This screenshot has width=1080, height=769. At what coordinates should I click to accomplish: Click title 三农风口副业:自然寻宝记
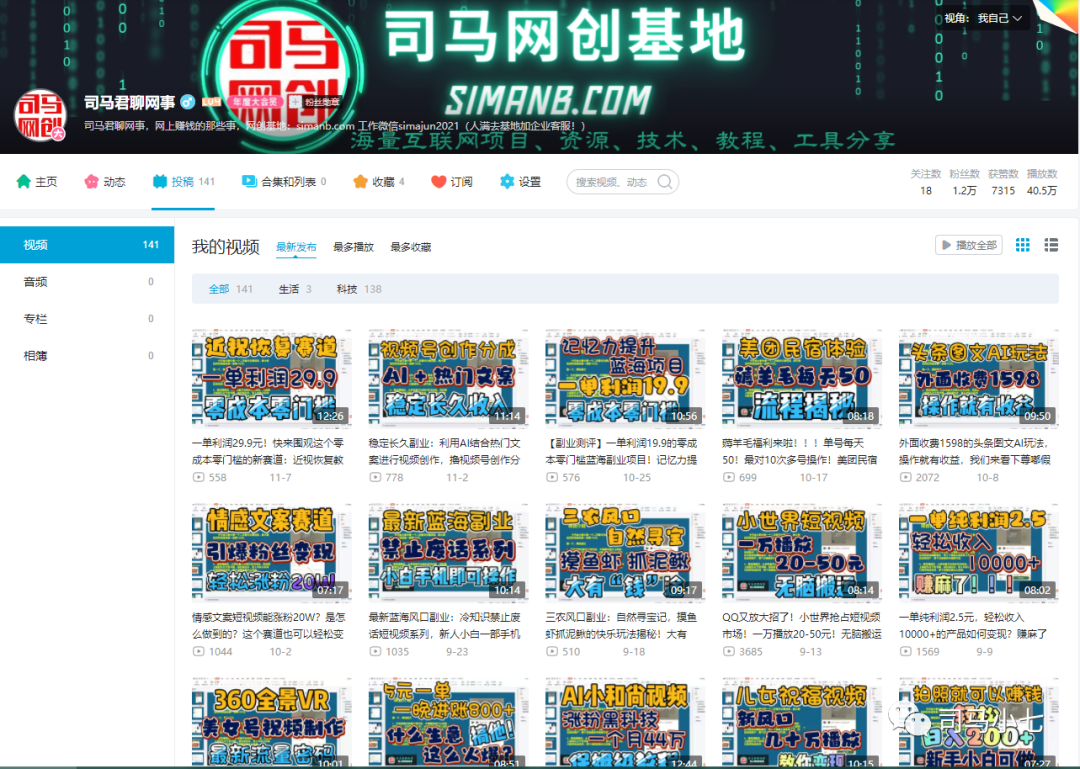tap(621, 626)
